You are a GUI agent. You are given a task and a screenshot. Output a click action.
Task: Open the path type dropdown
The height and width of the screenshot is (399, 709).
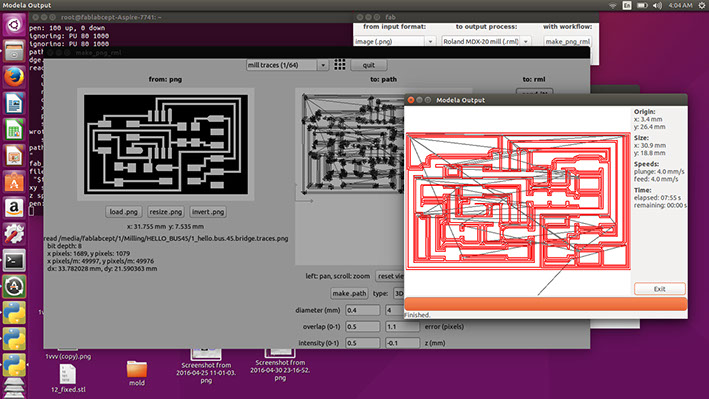coord(398,293)
